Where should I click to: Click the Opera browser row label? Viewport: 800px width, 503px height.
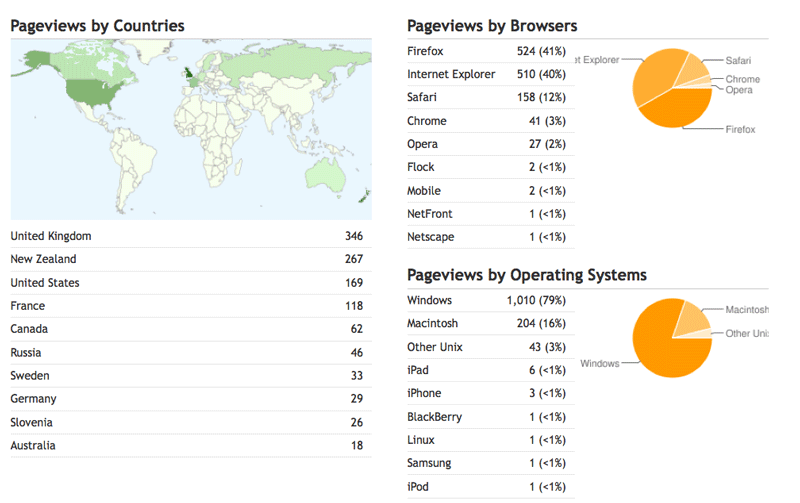click(422, 144)
